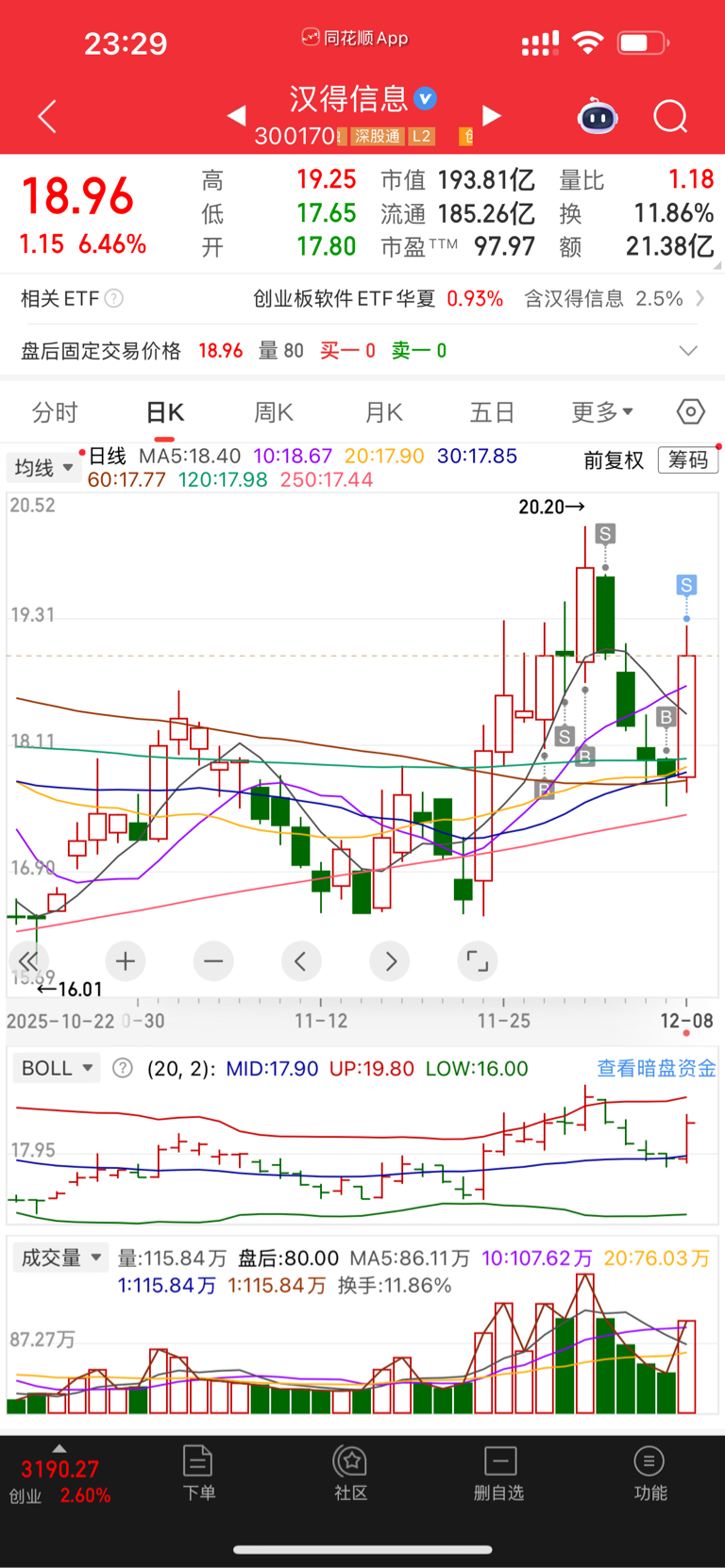Select the 月K tab
725x1568 pixels.
coord(383,412)
